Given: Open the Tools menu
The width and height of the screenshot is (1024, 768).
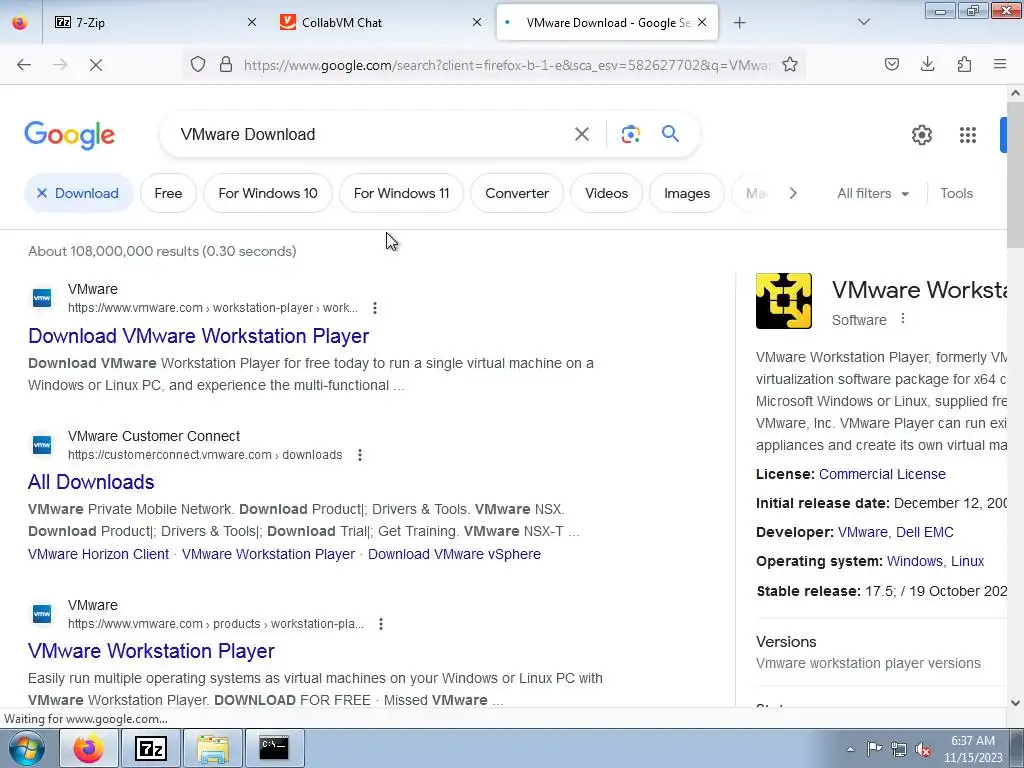Looking at the screenshot, I should pyautogui.click(x=956, y=193).
